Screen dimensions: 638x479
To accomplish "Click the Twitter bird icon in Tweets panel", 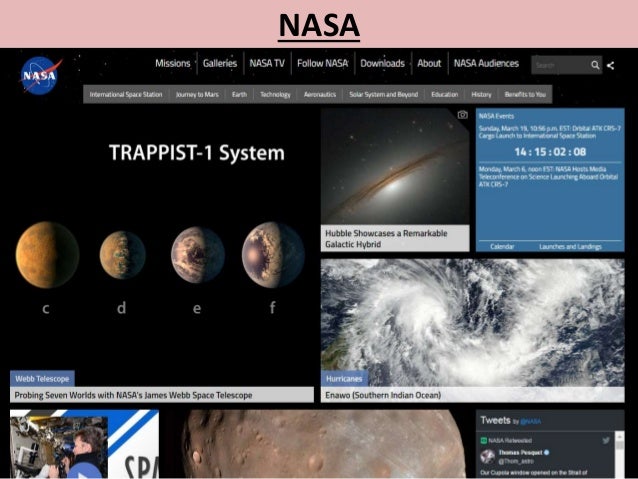I will point(606,440).
